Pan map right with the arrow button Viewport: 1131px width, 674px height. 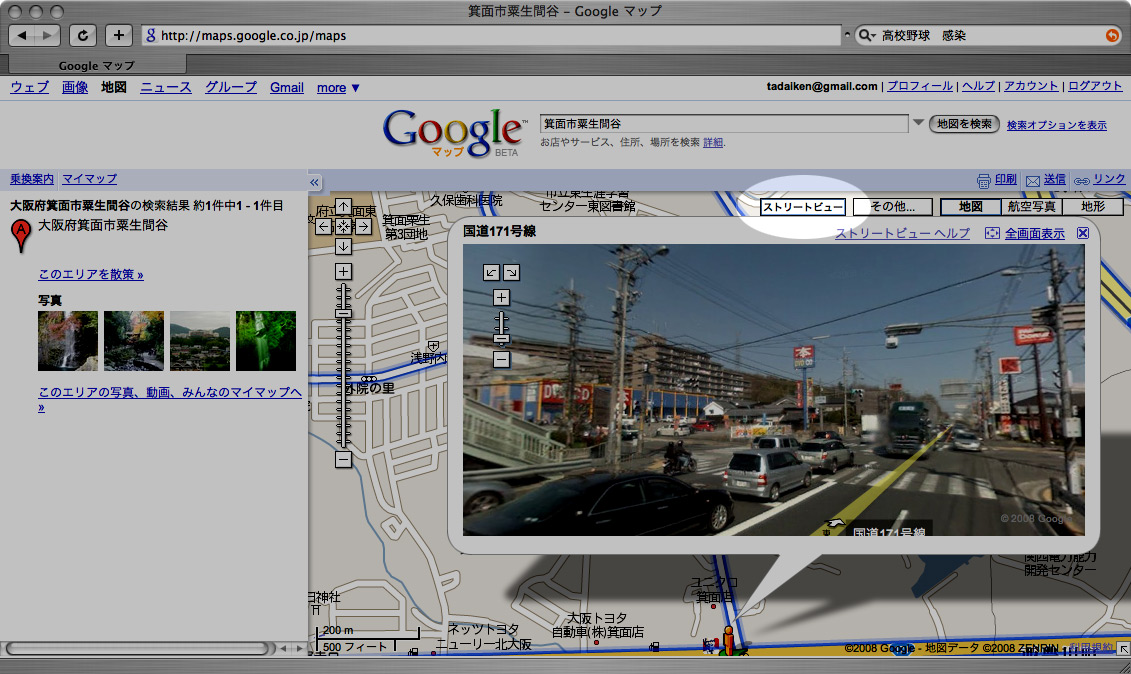(363, 227)
